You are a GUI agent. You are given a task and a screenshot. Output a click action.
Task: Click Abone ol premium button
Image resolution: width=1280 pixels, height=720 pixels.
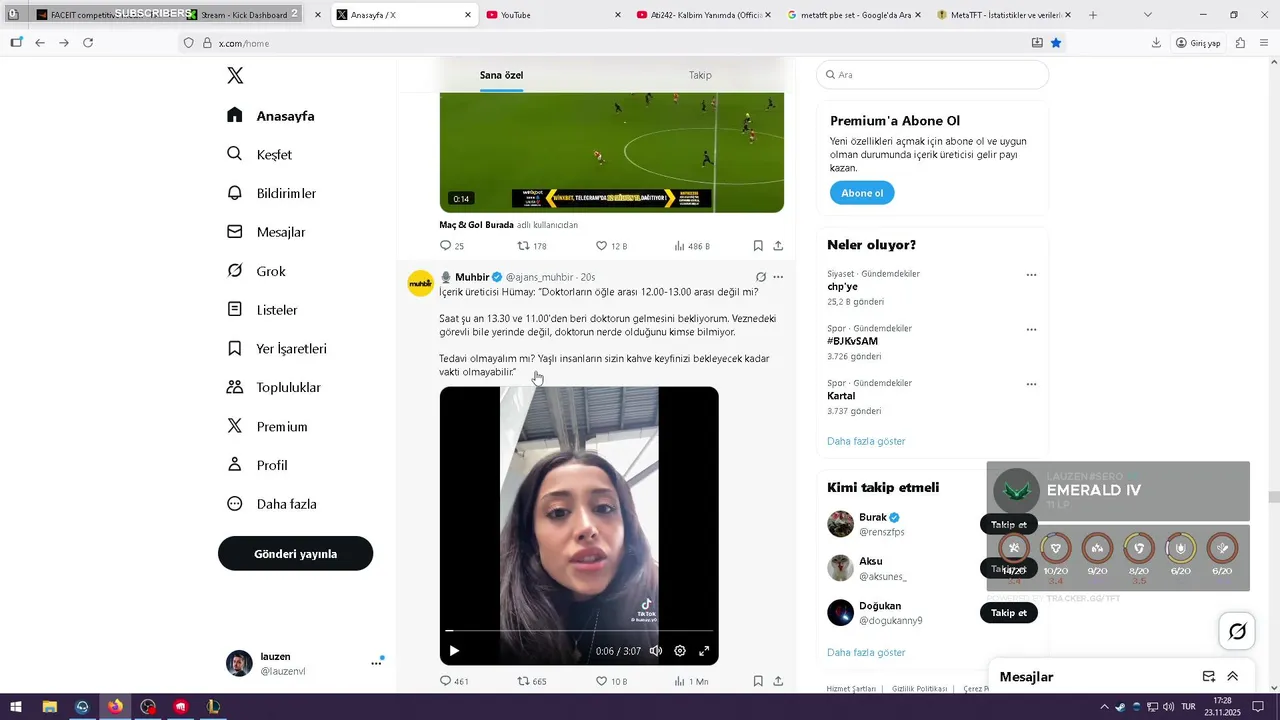coord(862,193)
